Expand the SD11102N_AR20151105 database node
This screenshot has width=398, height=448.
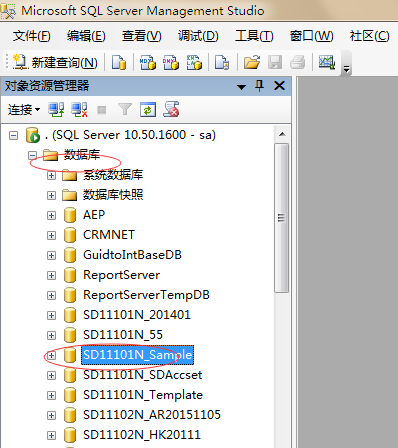pyautogui.click(x=51, y=415)
